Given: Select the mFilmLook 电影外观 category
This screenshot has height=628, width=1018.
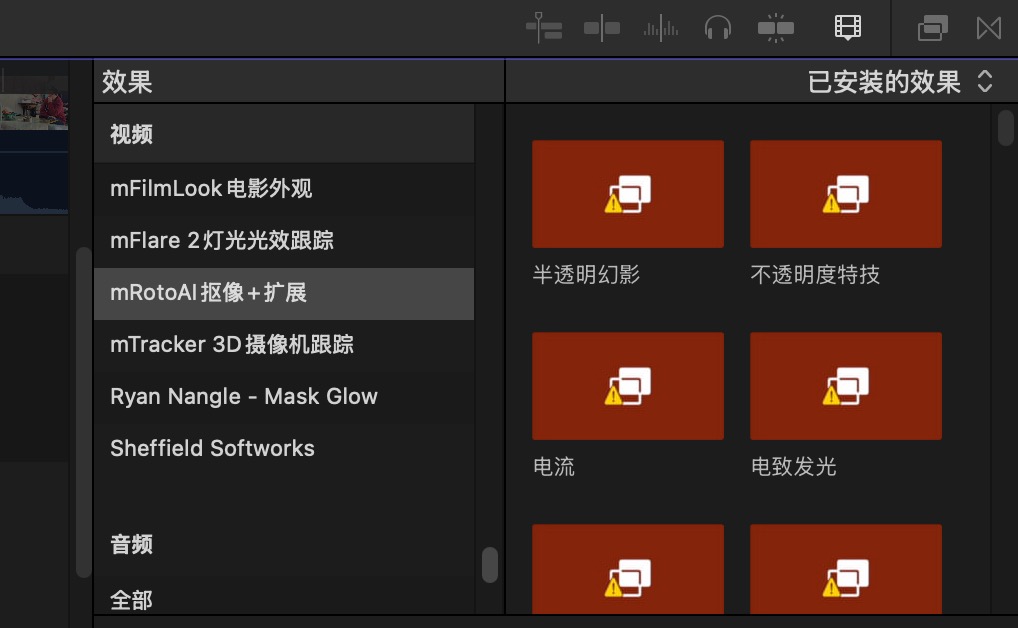Looking at the screenshot, I should (211, 189).
